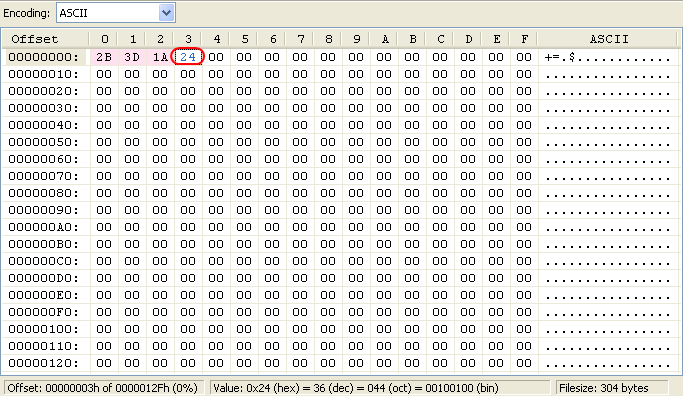This screenshot has width=683, height=396.
Task: Select row offset 00000080:
Action: 44,193
